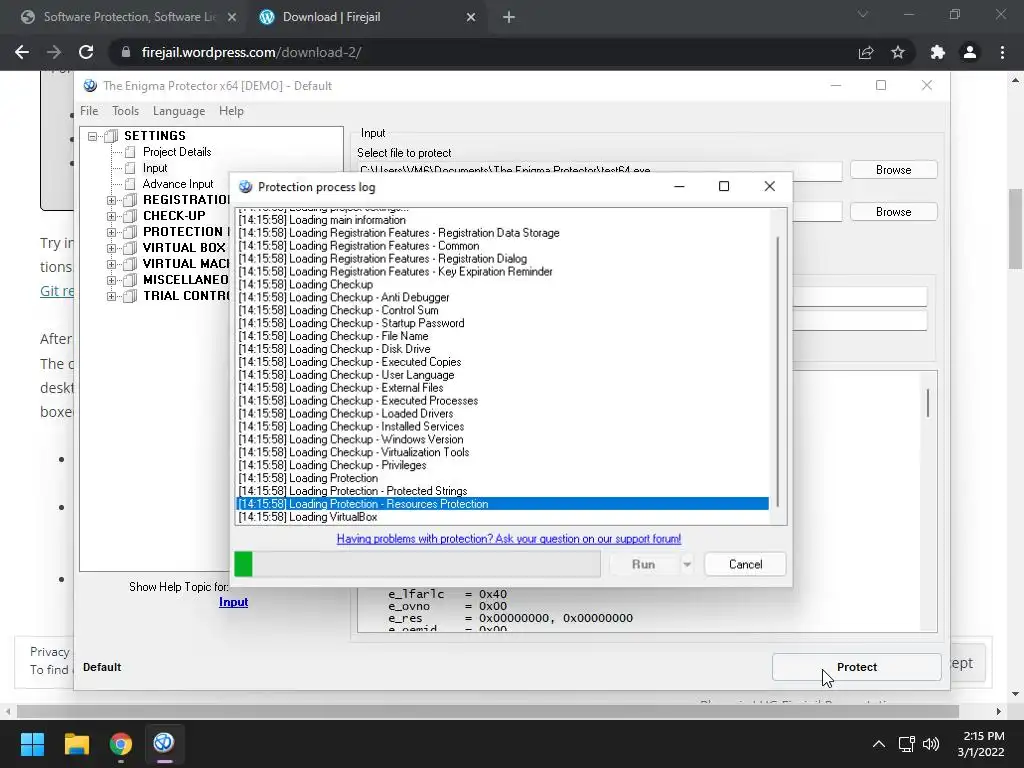Screen dimensions: 1024x768
Task: Switch to Download | Firejail tab
Action: coord(368,17)
